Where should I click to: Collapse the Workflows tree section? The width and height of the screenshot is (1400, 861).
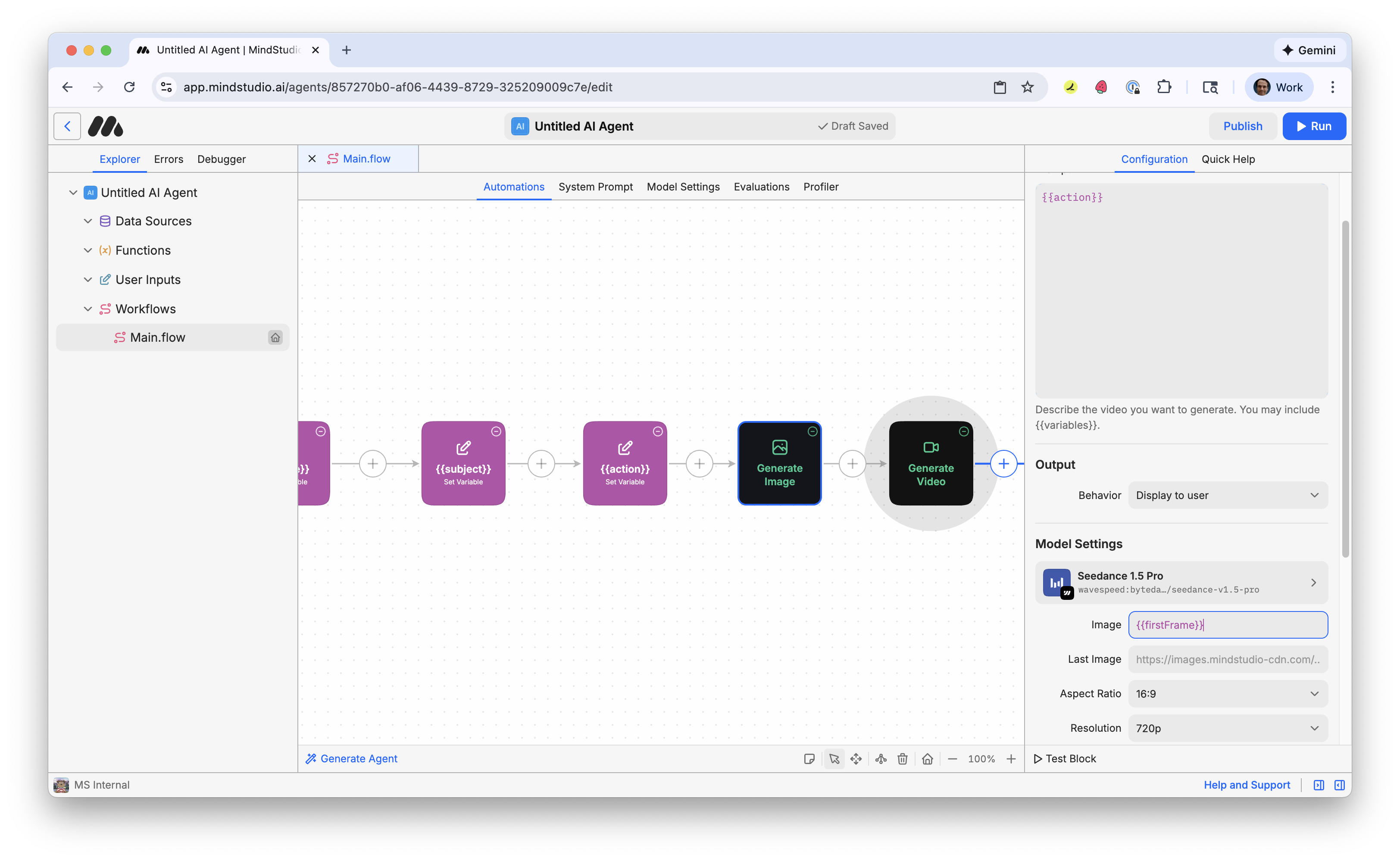pyautogui.click(x=87, y=309)
